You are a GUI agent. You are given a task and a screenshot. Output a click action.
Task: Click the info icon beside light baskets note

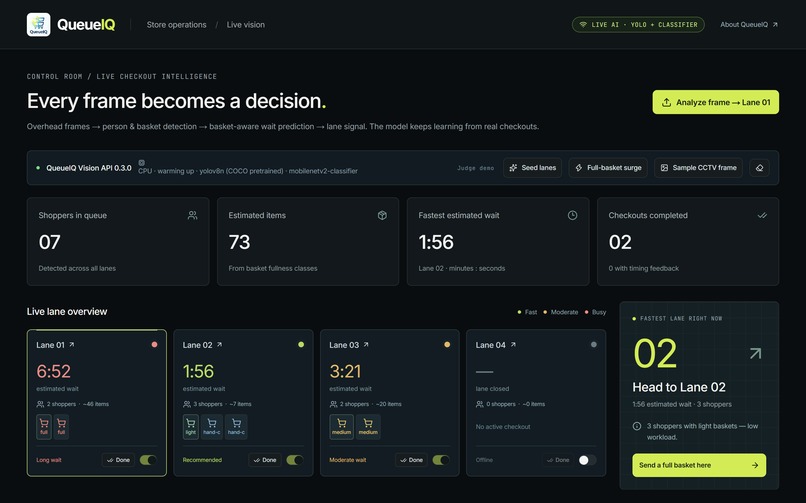point(637,426)
